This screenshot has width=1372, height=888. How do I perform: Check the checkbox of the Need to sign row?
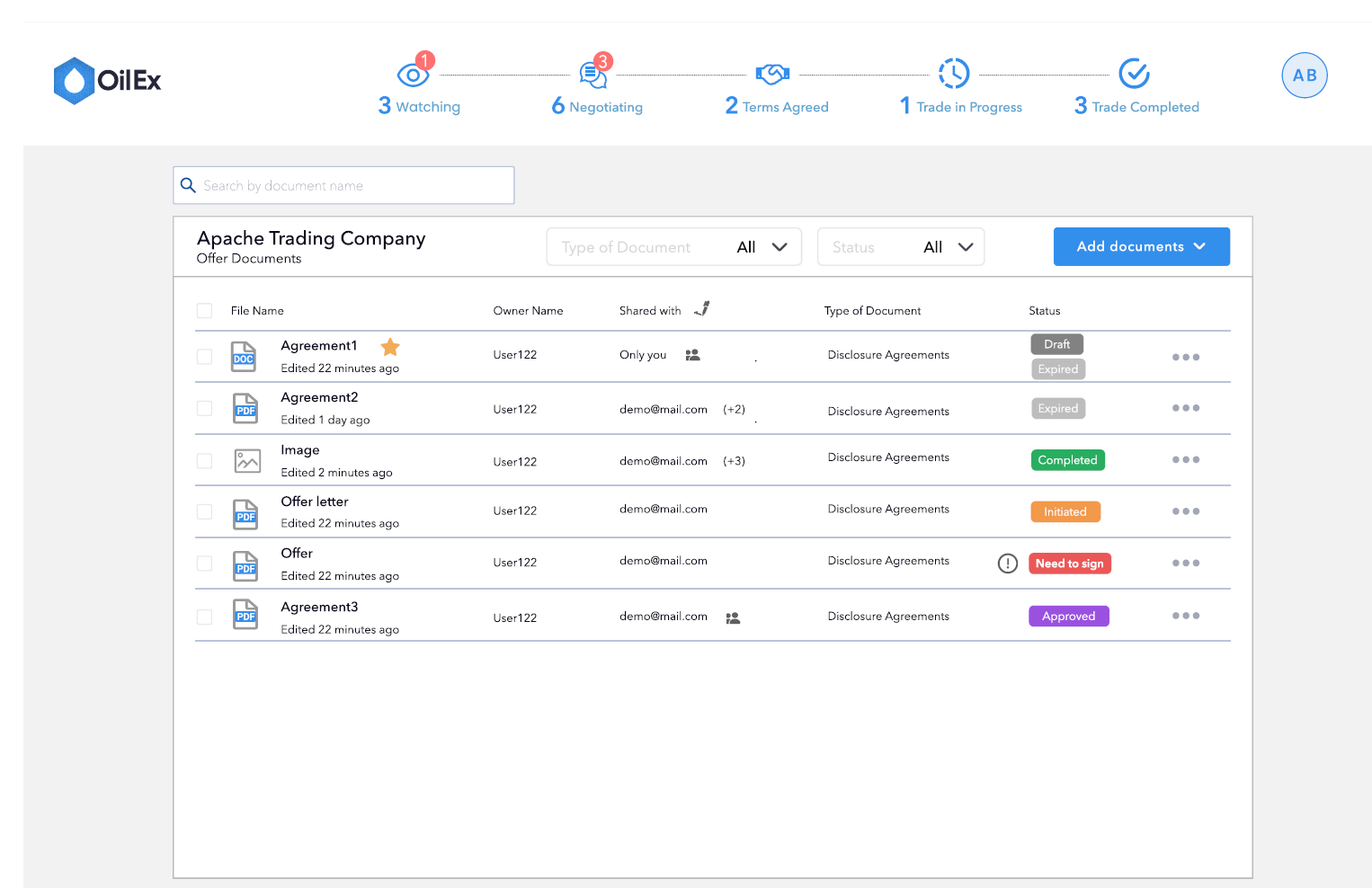click(x=205, y=564)
